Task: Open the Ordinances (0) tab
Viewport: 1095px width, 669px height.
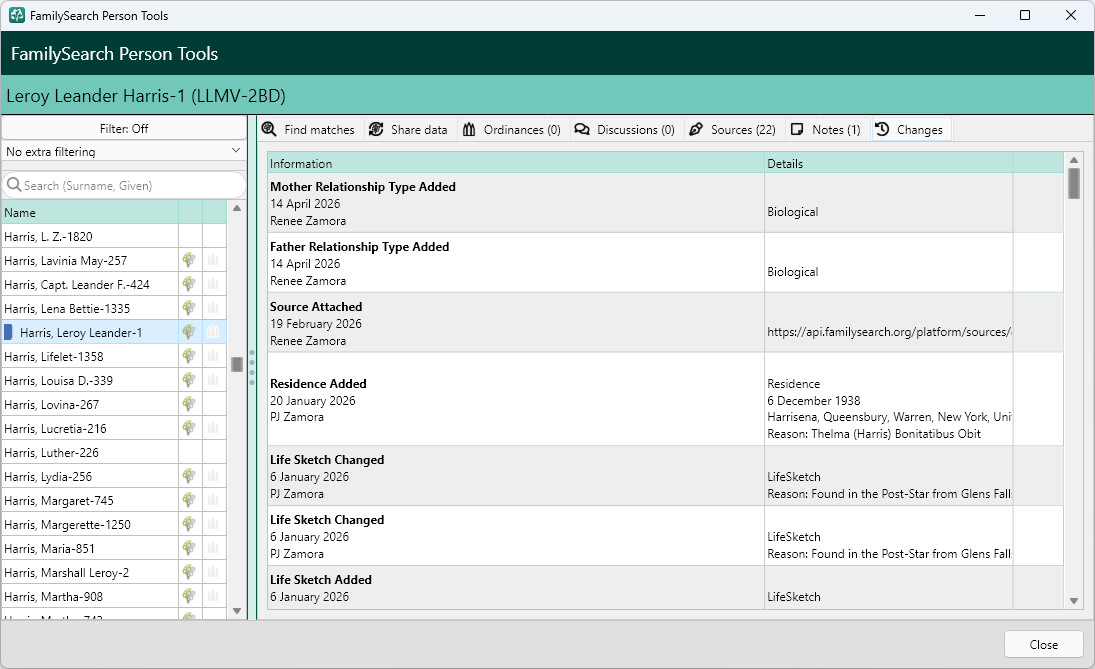Action: tap(512, 129)
